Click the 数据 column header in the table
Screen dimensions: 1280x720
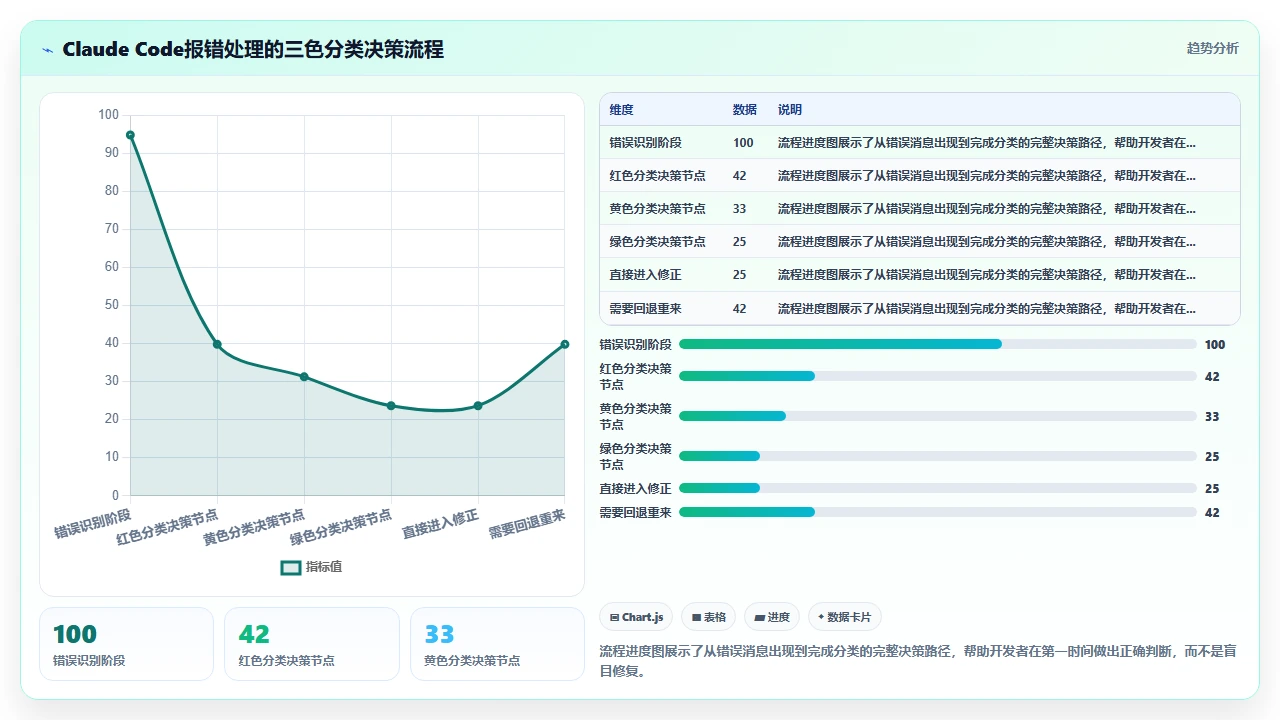(744, 110)
